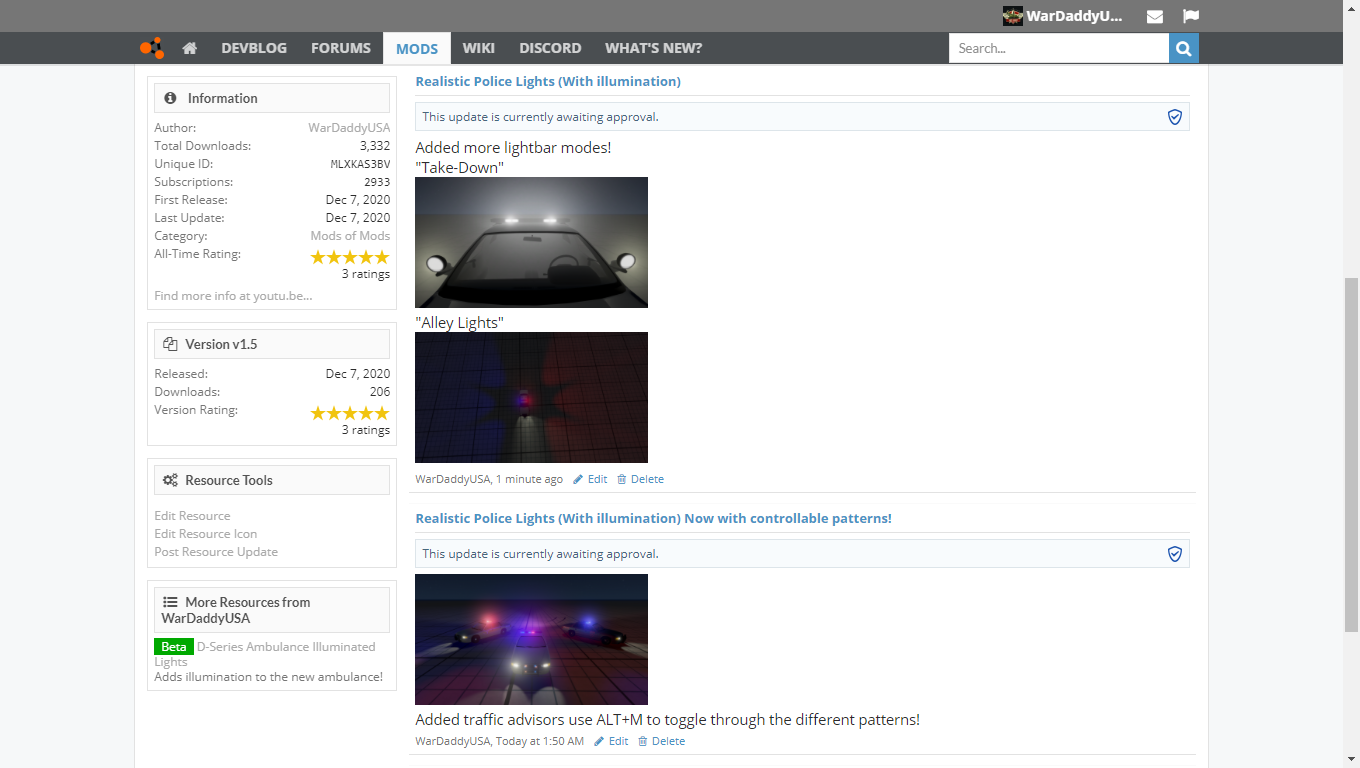Viewport: 1360px width, 768px height.
Task: Click Post Resource Update link
Action: click(216, 552)
